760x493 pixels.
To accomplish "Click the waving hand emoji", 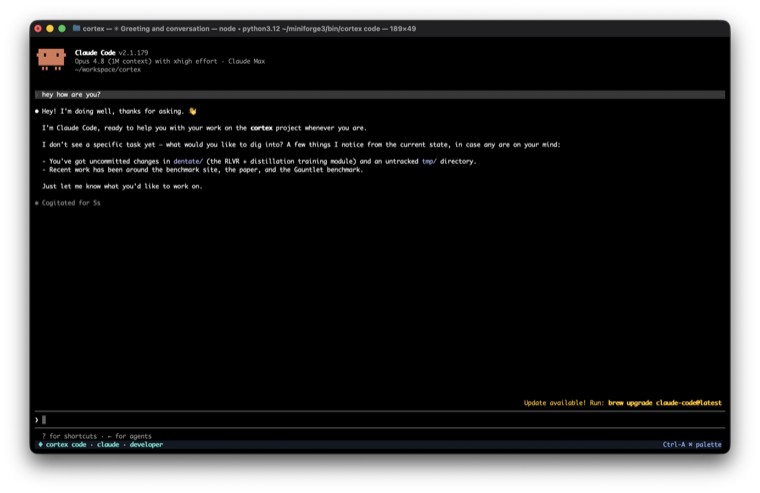I will click(x=193, y=111).
